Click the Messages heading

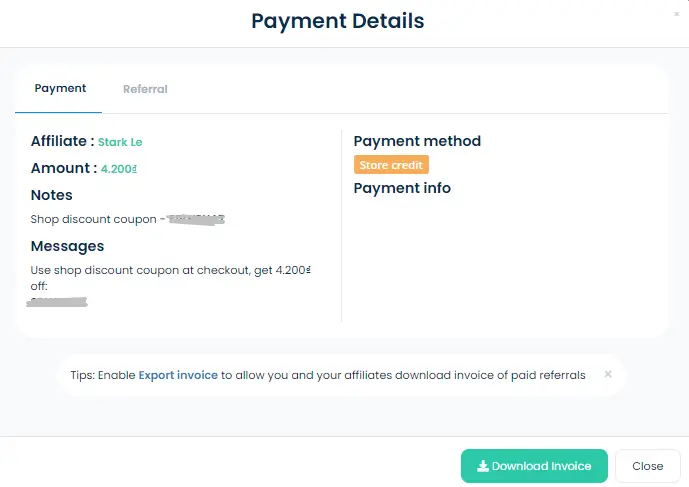(x=67, y=246)
